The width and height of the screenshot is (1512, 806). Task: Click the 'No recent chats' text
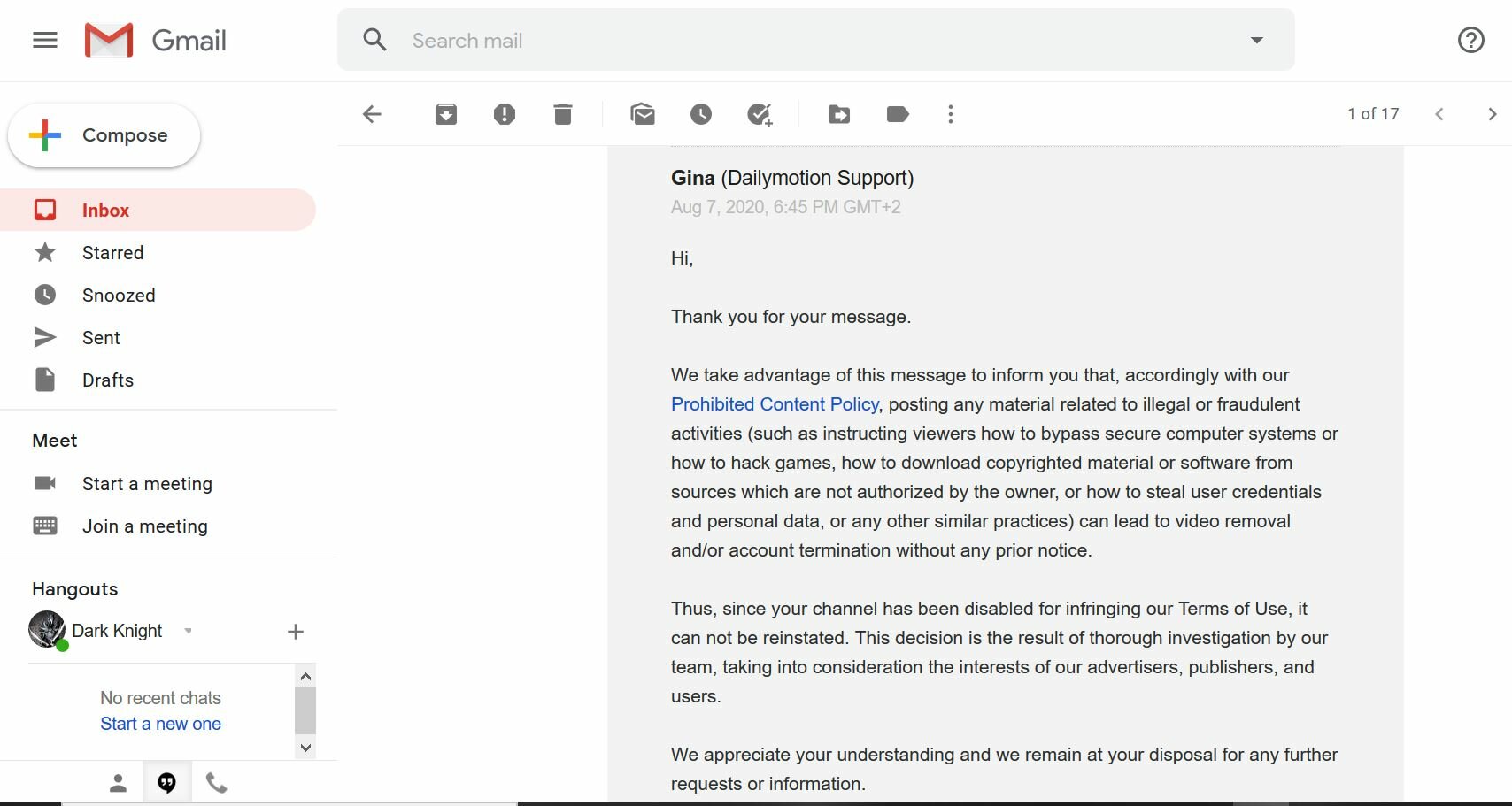pyautogui.click(x=160, y=698)
